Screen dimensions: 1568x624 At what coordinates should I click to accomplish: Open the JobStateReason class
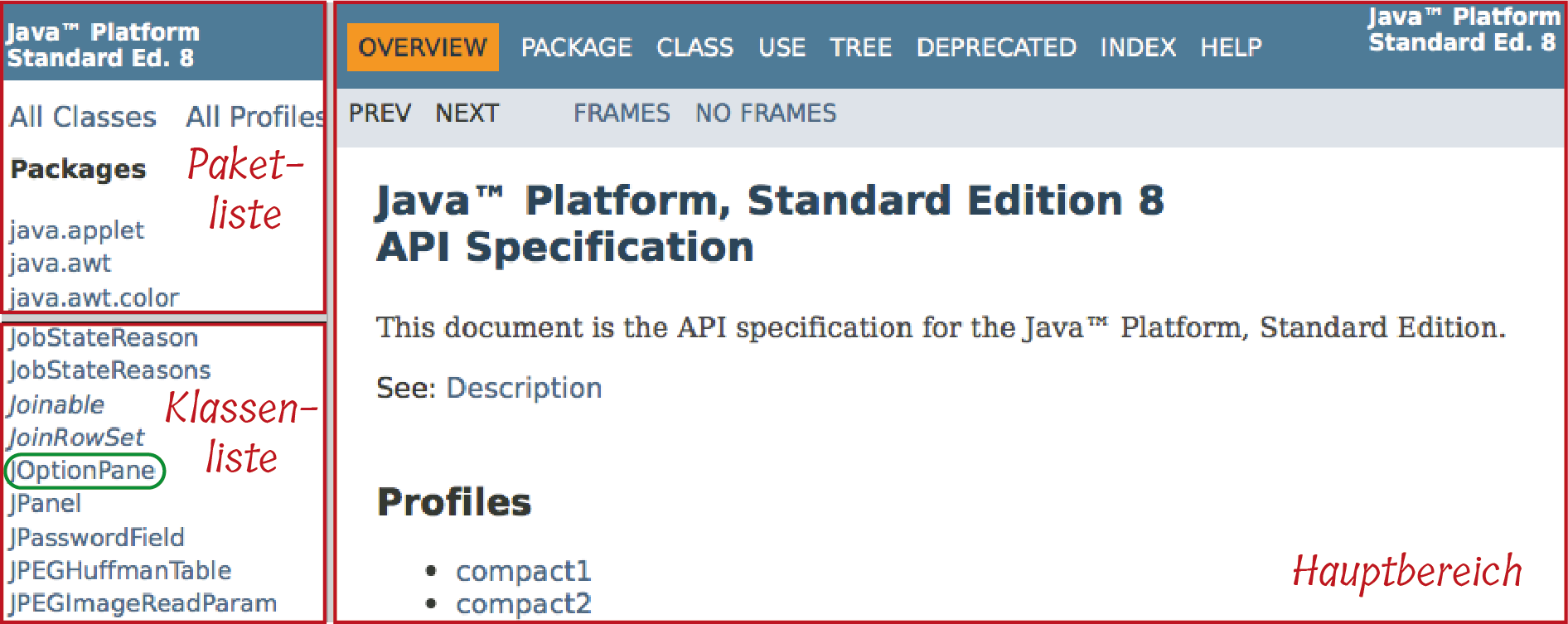point(104,338)
